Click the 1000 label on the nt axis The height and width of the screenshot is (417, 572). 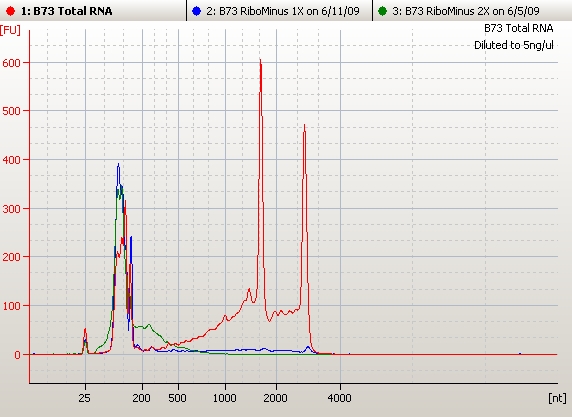[x=224, y=398]
